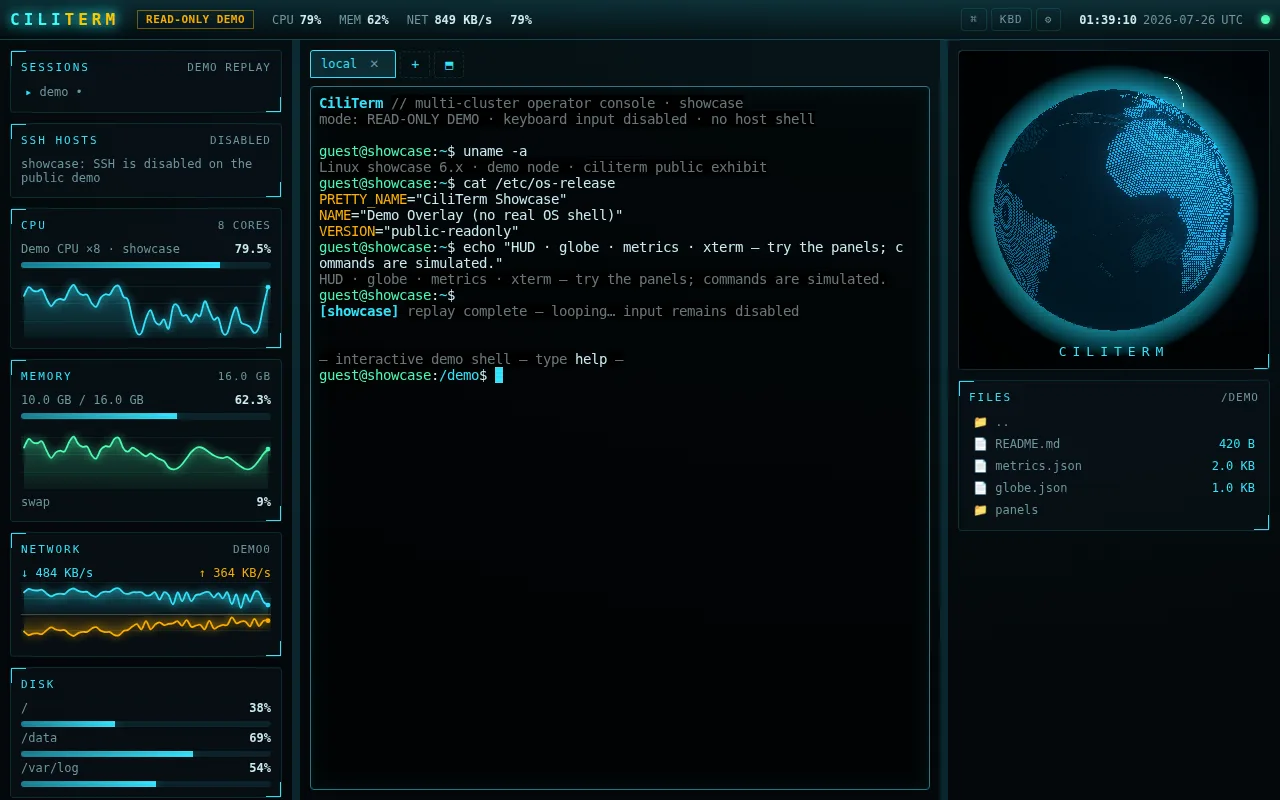Select globe.json file name
Viewport: 1280px width, 800px height.
click(x=1031, y=488)
